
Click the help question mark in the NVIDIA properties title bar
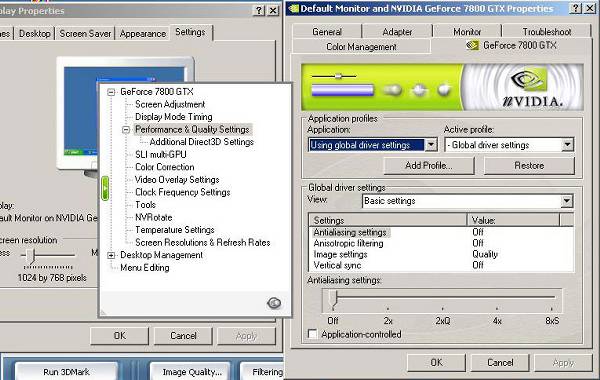coord(576,8)
